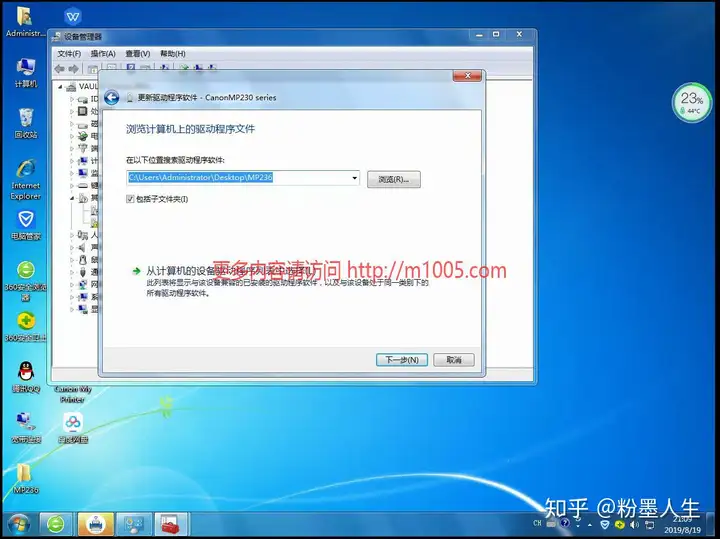Image resolution: width=720 pixels, height=539 pixels.
Task: Expand the processors tree node
Action: coord(72,111)
